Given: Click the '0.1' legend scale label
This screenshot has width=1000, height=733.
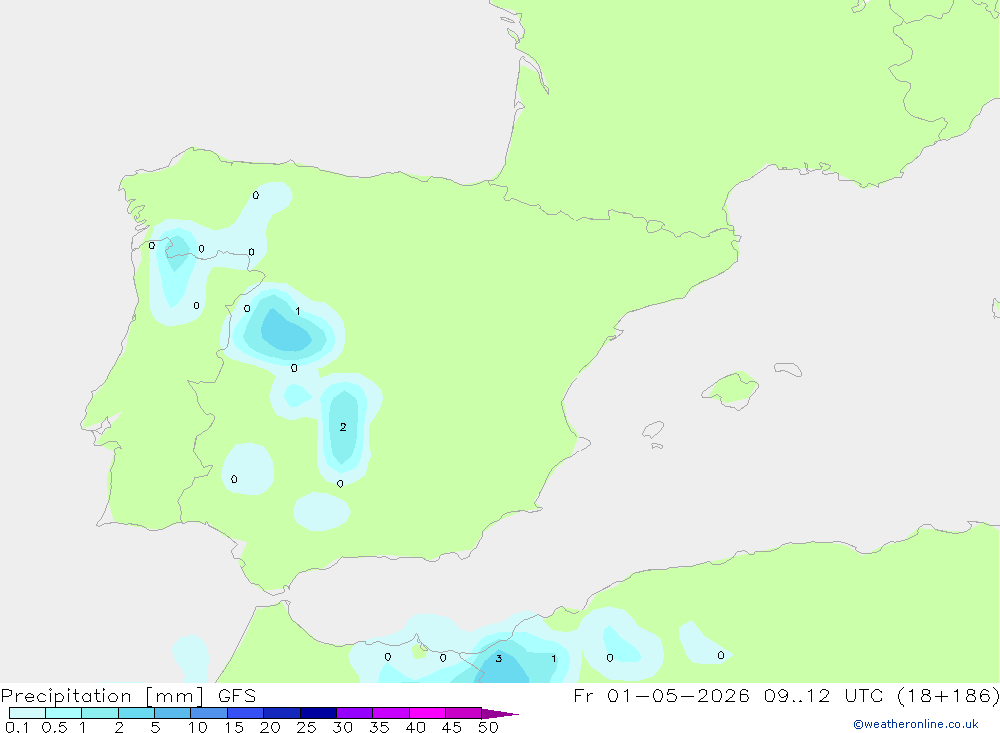Looking at the screenshot, I should pos(17,727).
